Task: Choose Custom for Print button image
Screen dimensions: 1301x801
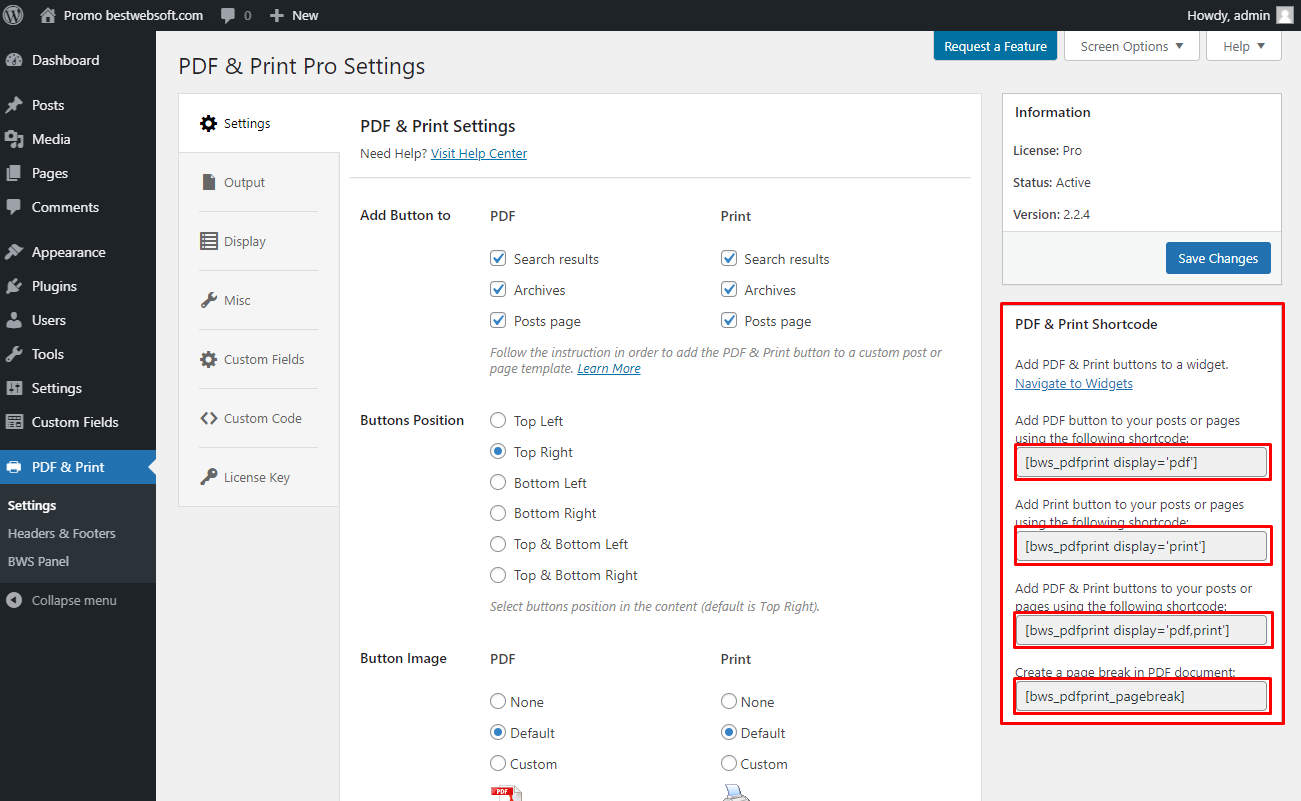Action: tap(729, 763)
